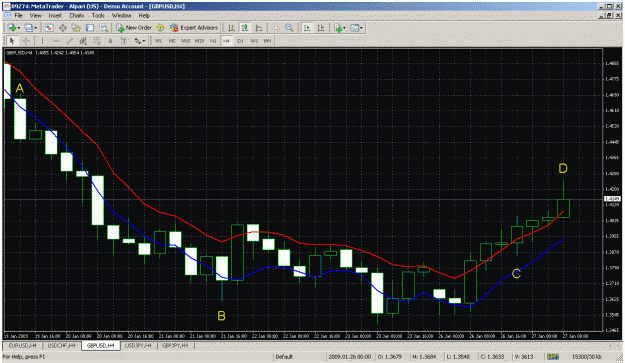
Task: Select the crosshair tool
Action: coord(26,41)
